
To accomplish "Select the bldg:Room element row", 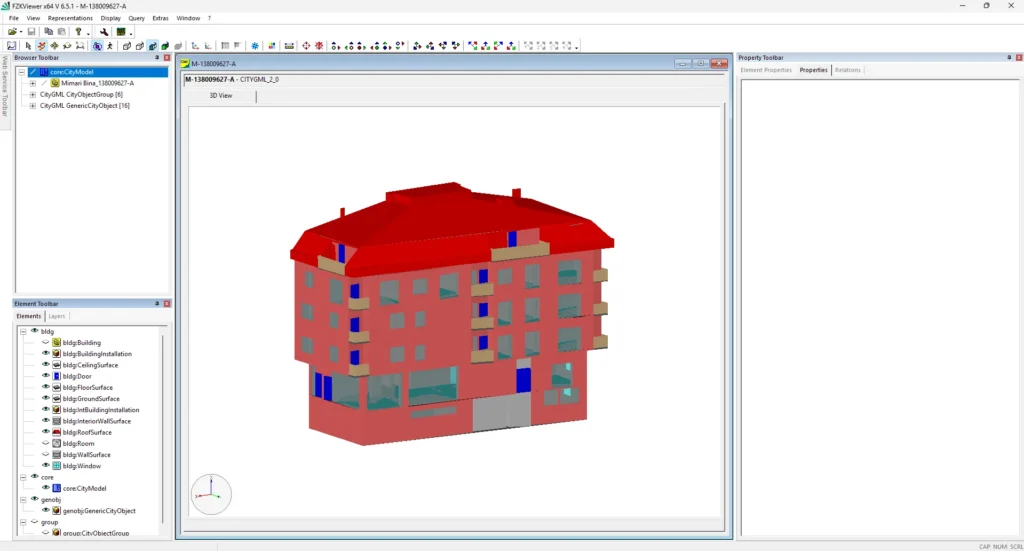I will (x=78, y=443).
